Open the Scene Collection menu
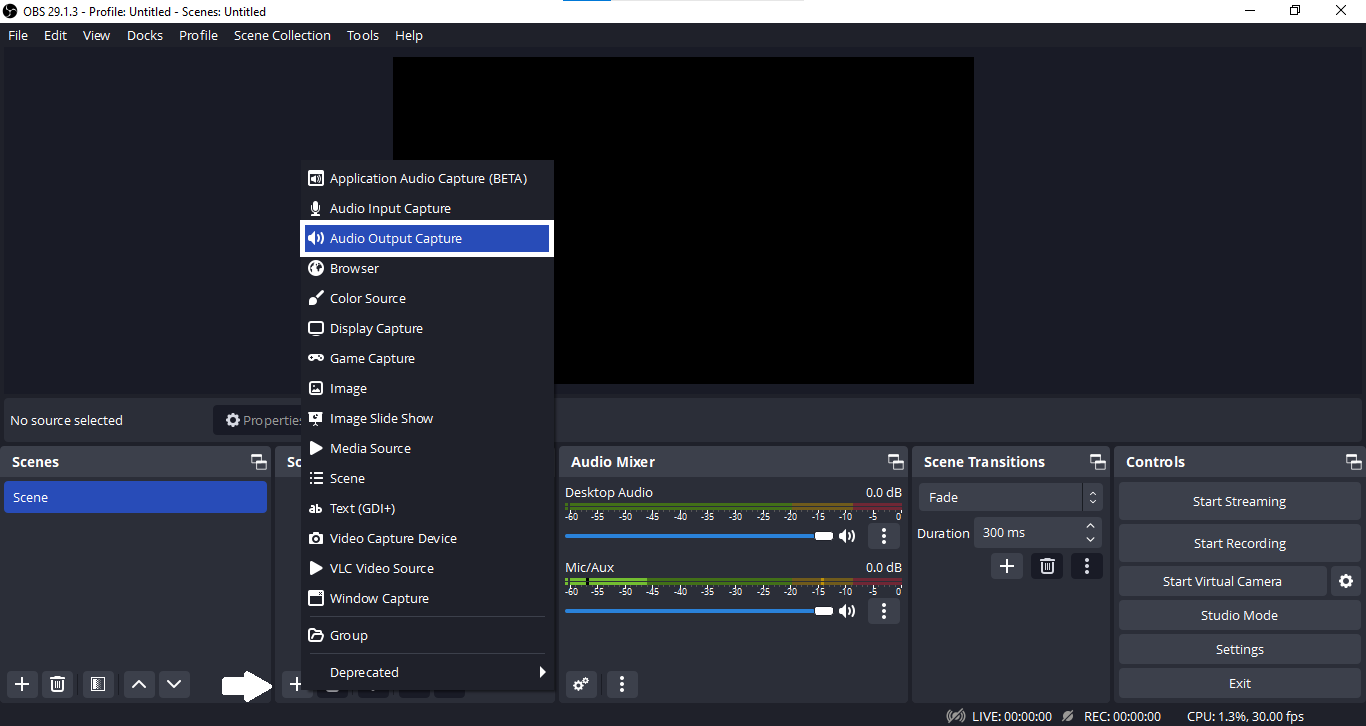The image size is (1366, 726). pos(282,35)
